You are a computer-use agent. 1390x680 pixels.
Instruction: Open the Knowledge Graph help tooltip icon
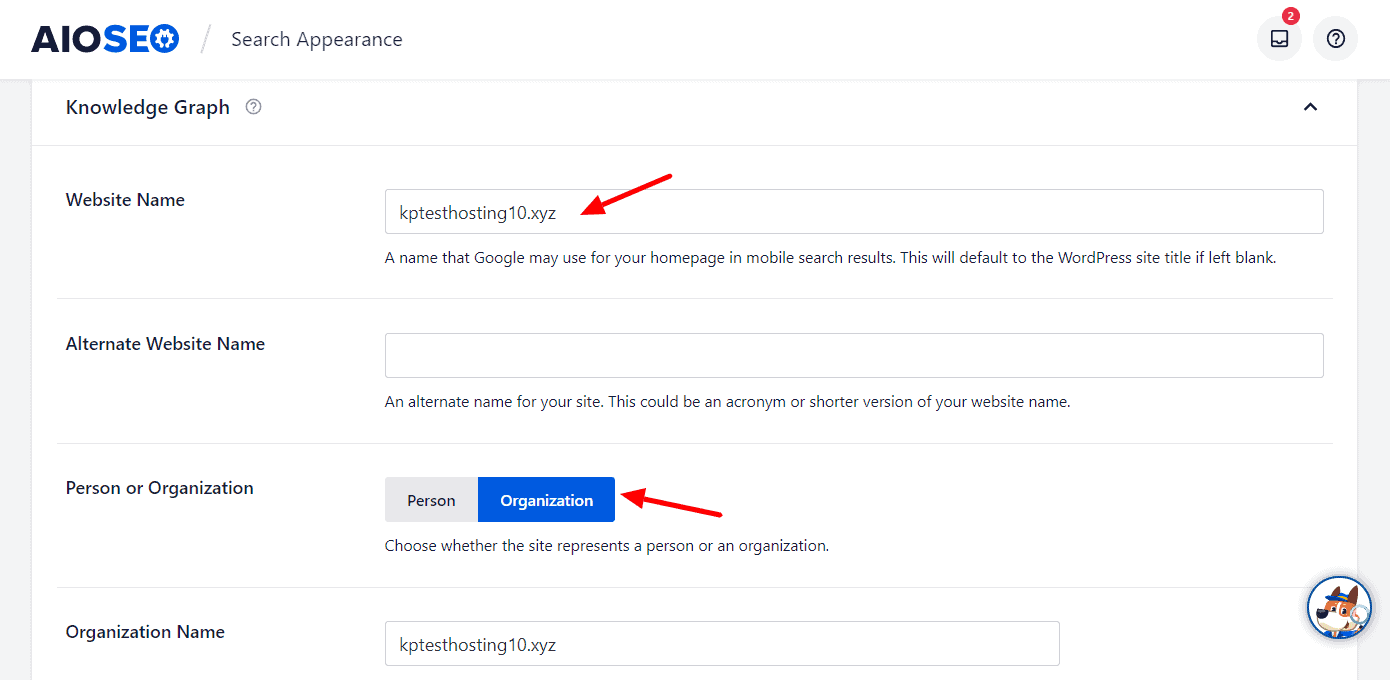pos(253,107)
